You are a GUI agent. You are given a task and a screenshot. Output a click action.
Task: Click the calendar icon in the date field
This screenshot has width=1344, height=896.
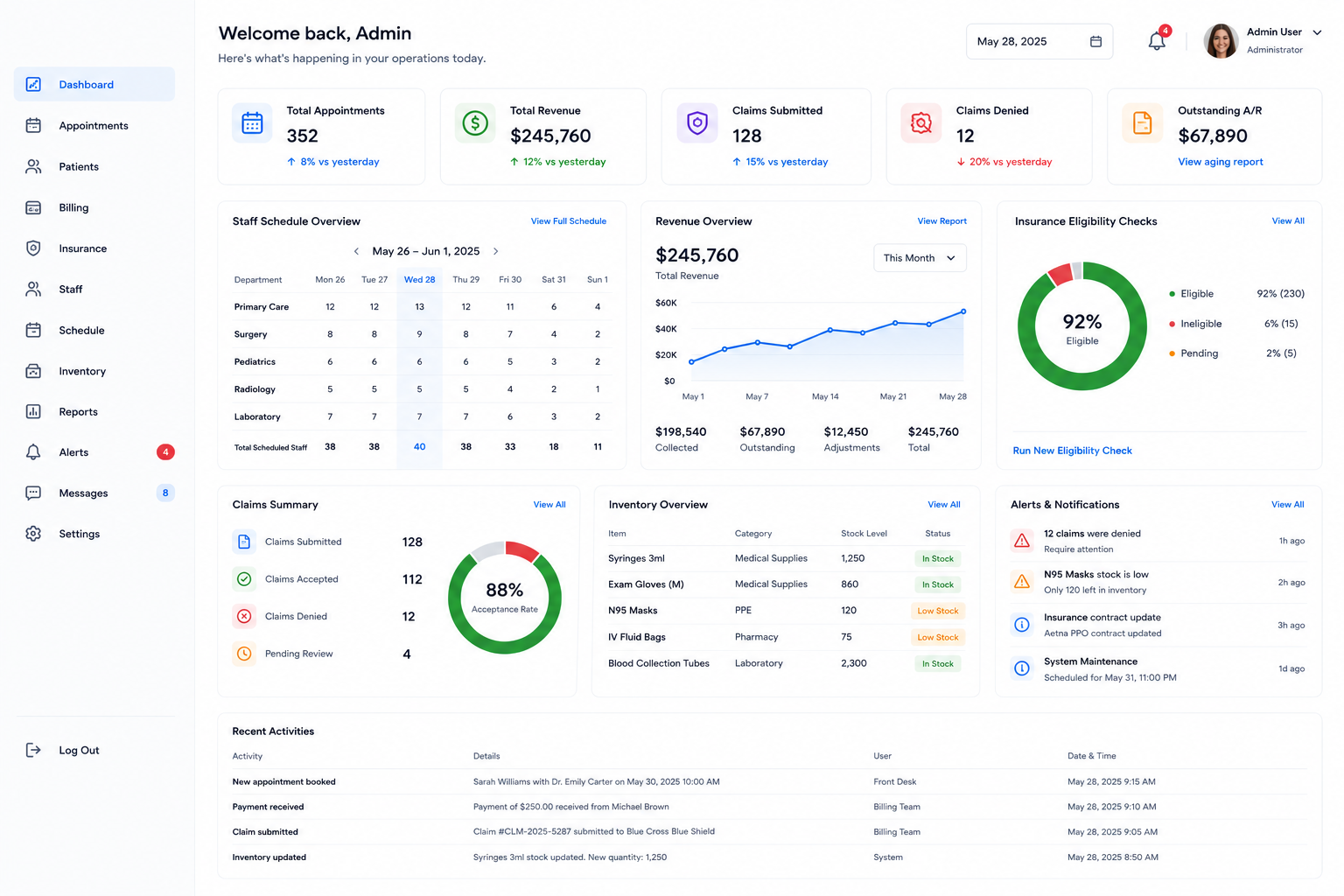point(1095,41)
